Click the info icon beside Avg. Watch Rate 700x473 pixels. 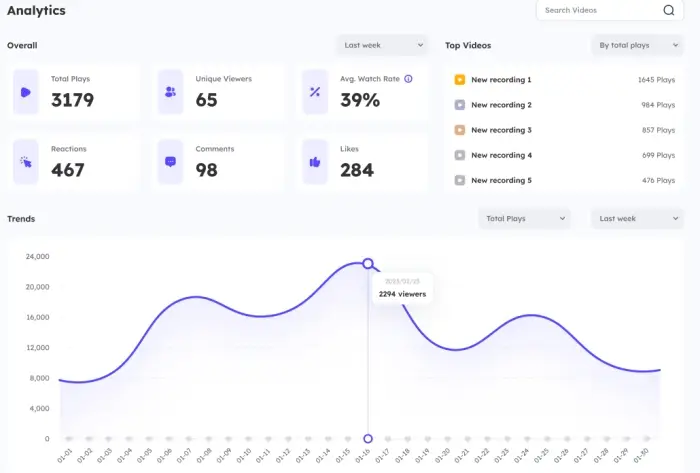(x=408, y=78)
